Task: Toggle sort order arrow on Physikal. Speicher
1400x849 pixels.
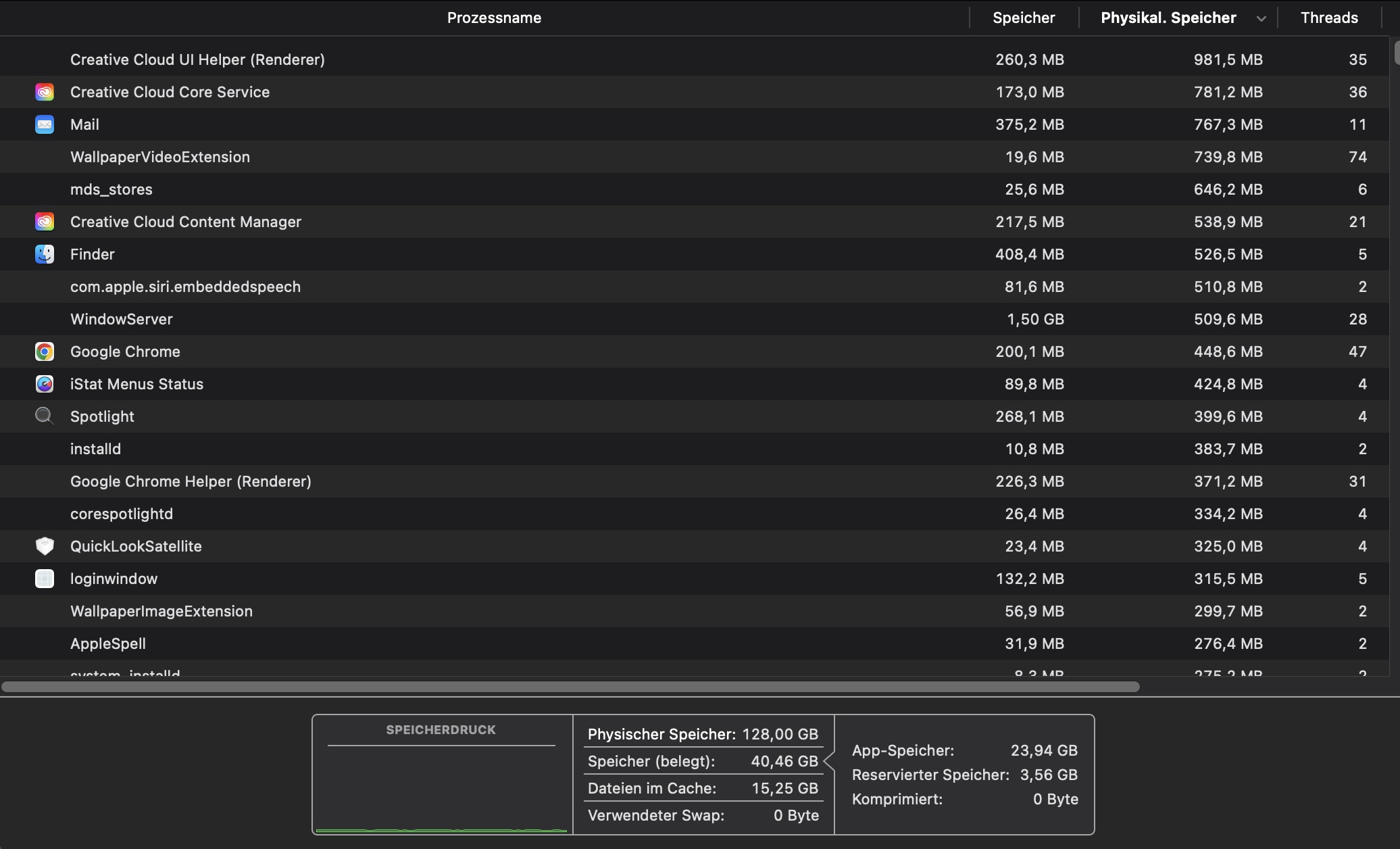Action: point(1261,19)
